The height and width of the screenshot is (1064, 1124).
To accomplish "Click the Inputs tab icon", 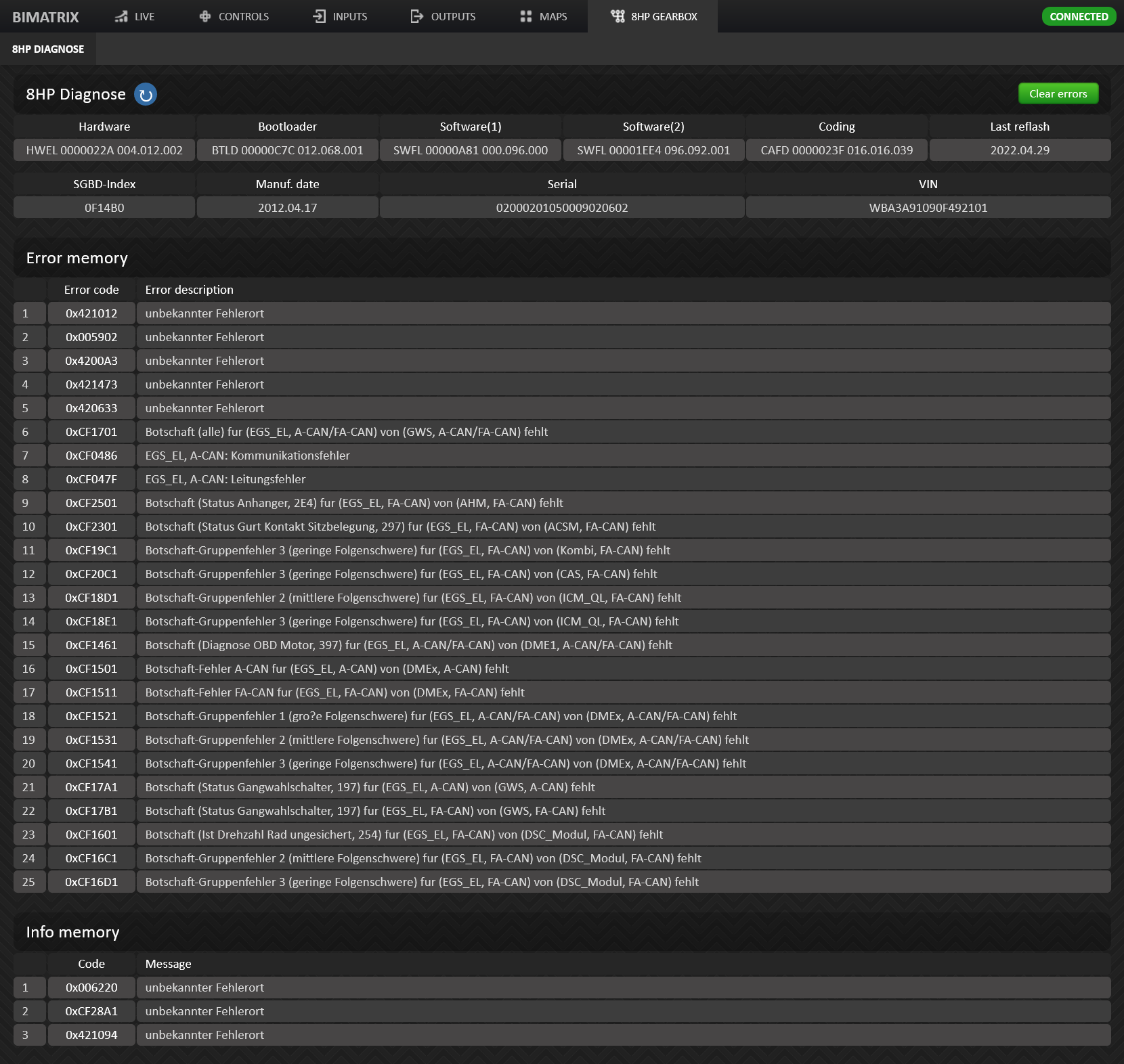I will pyautogui.click(x=320, y=17).
